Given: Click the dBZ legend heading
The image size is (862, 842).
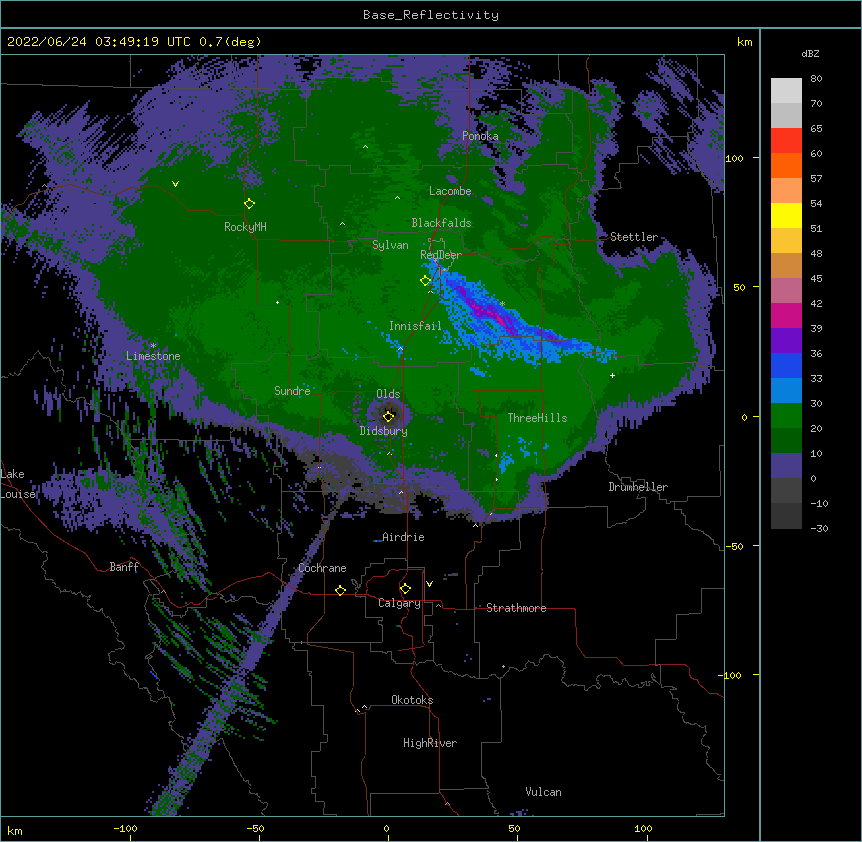Looking at the screenshot, I should (810, 53).
